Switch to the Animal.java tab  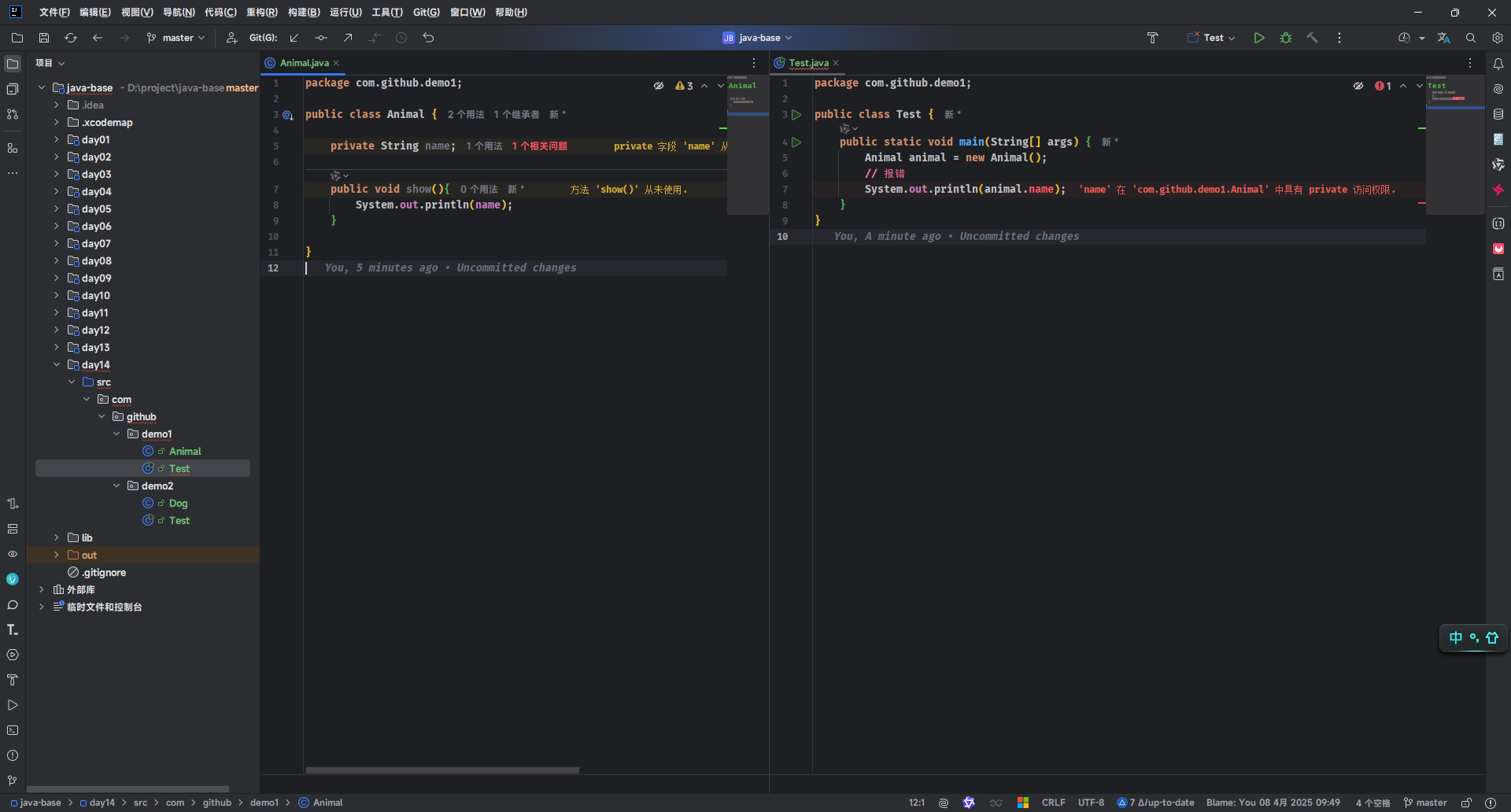point(304,63)
